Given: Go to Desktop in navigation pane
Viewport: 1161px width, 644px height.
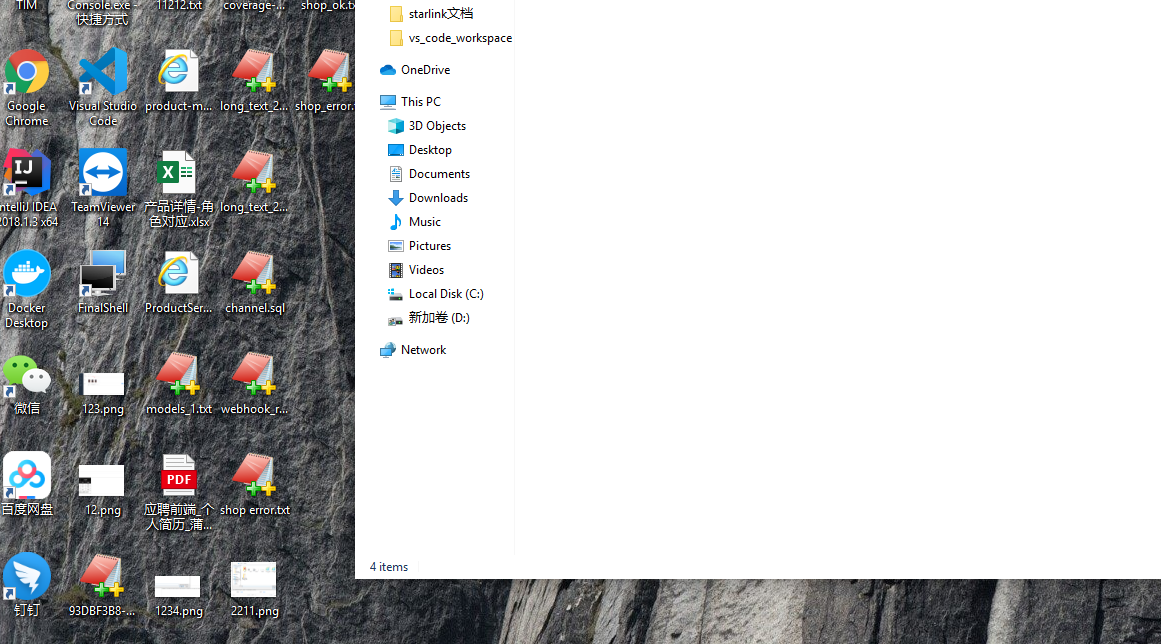Looking at the screenshot, I should (420, 150).
